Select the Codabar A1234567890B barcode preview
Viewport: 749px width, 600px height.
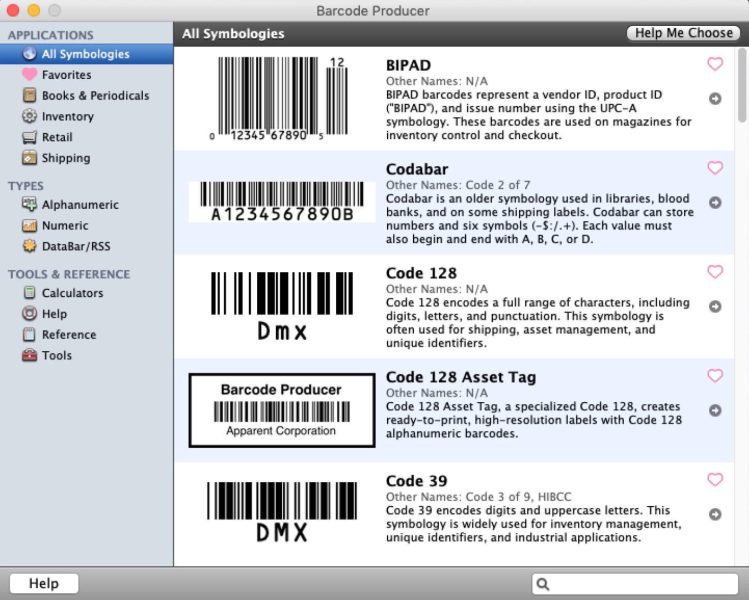tap(282, 202)
